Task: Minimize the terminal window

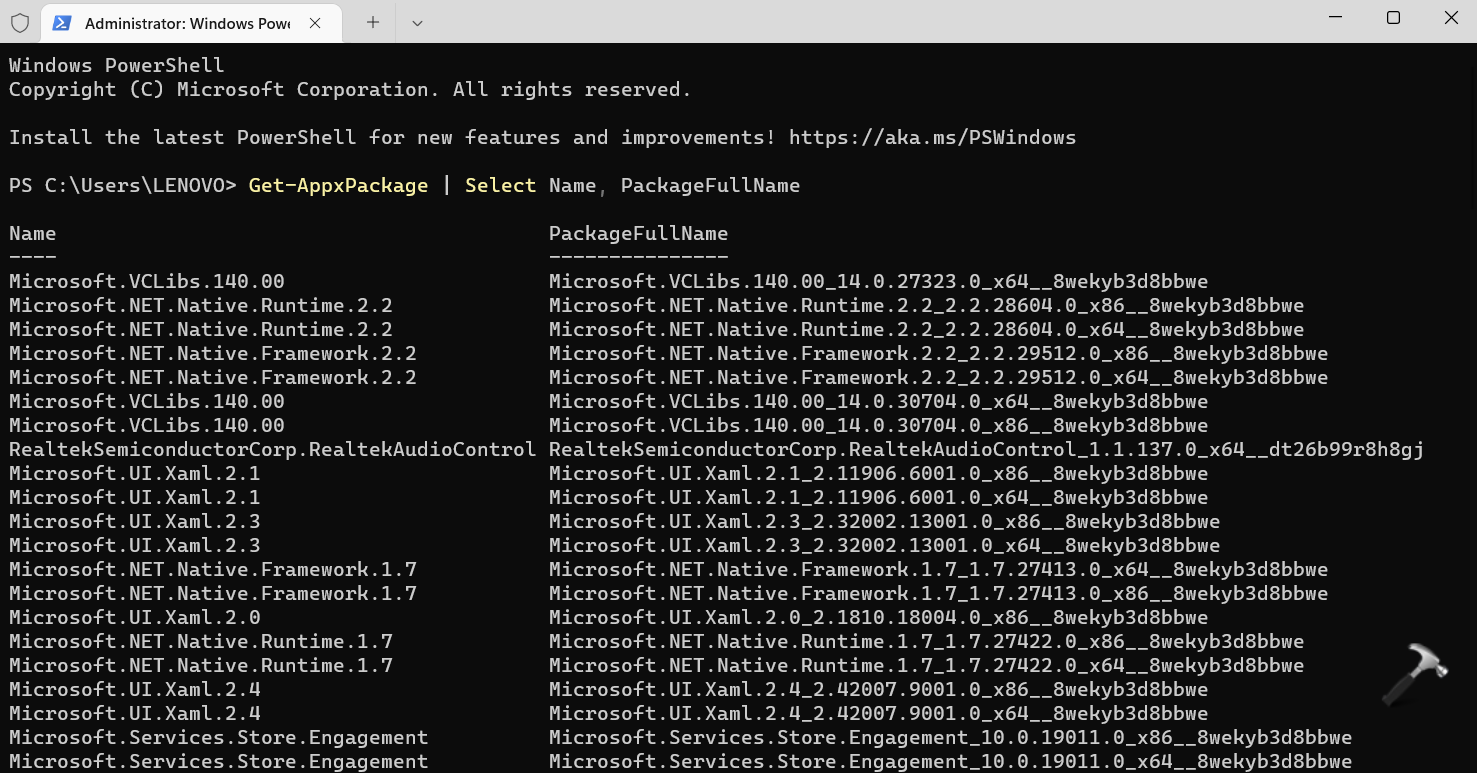Action: coord(1337,18)
